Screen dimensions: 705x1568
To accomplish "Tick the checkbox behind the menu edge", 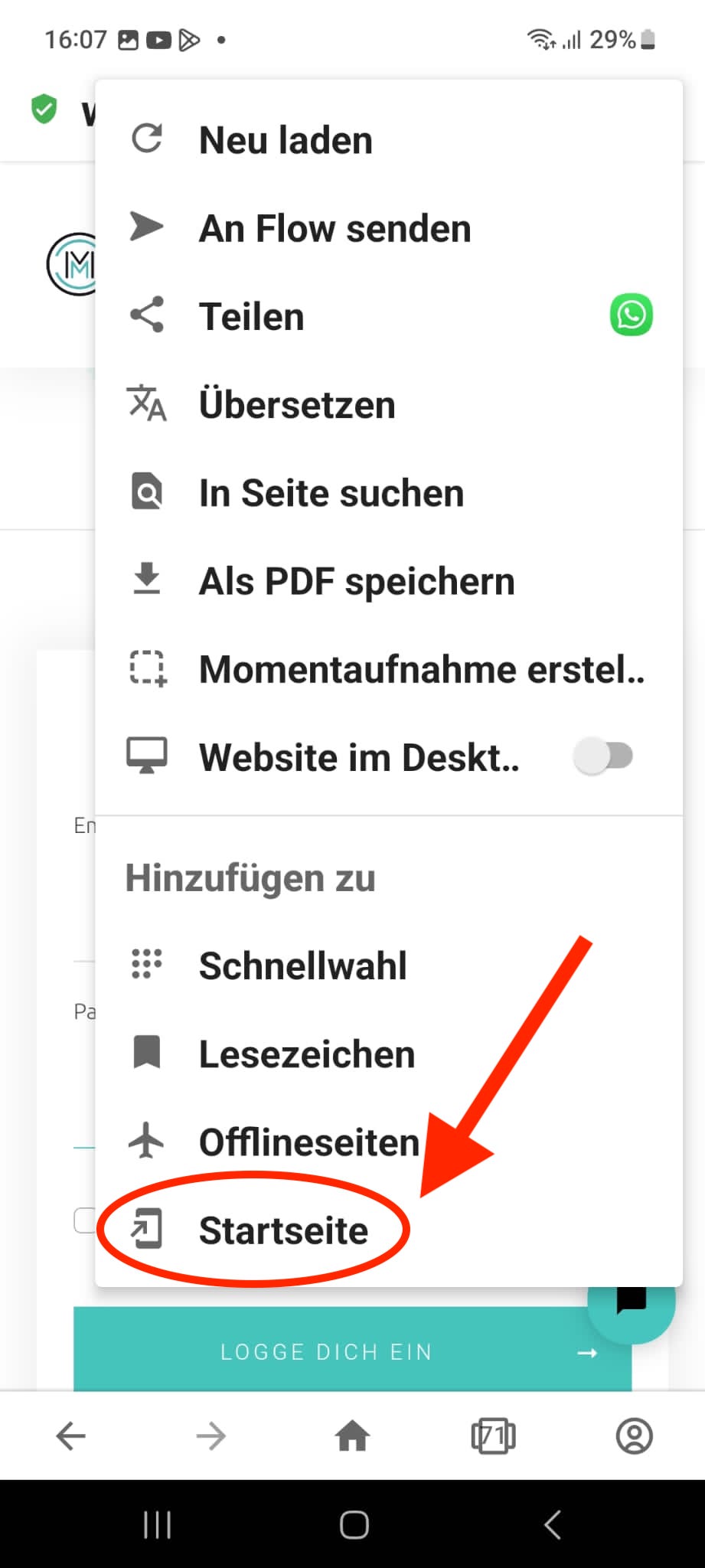I will pos(84,1220).
